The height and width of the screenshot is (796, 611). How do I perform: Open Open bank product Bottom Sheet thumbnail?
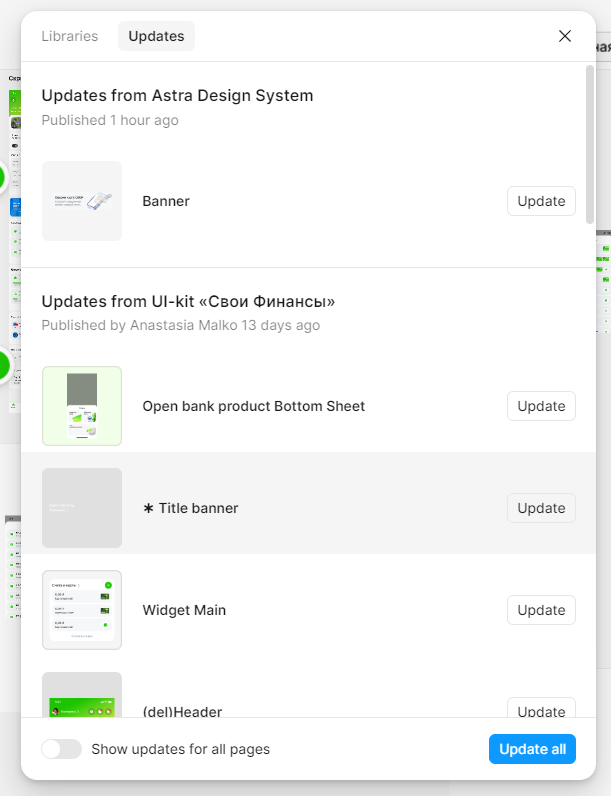point(82,406)
